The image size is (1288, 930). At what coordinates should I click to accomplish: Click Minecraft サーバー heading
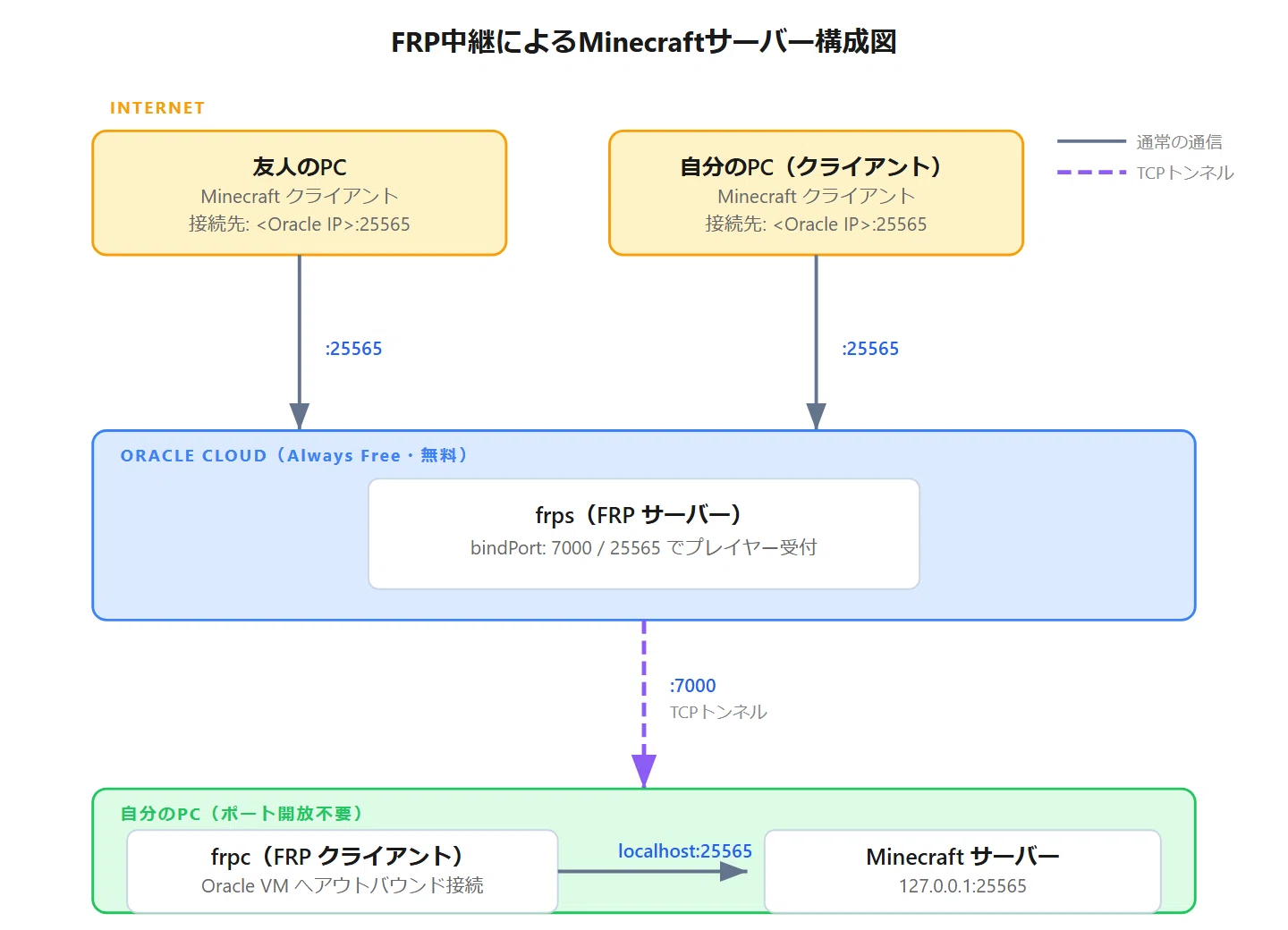[x=962, y=857]
